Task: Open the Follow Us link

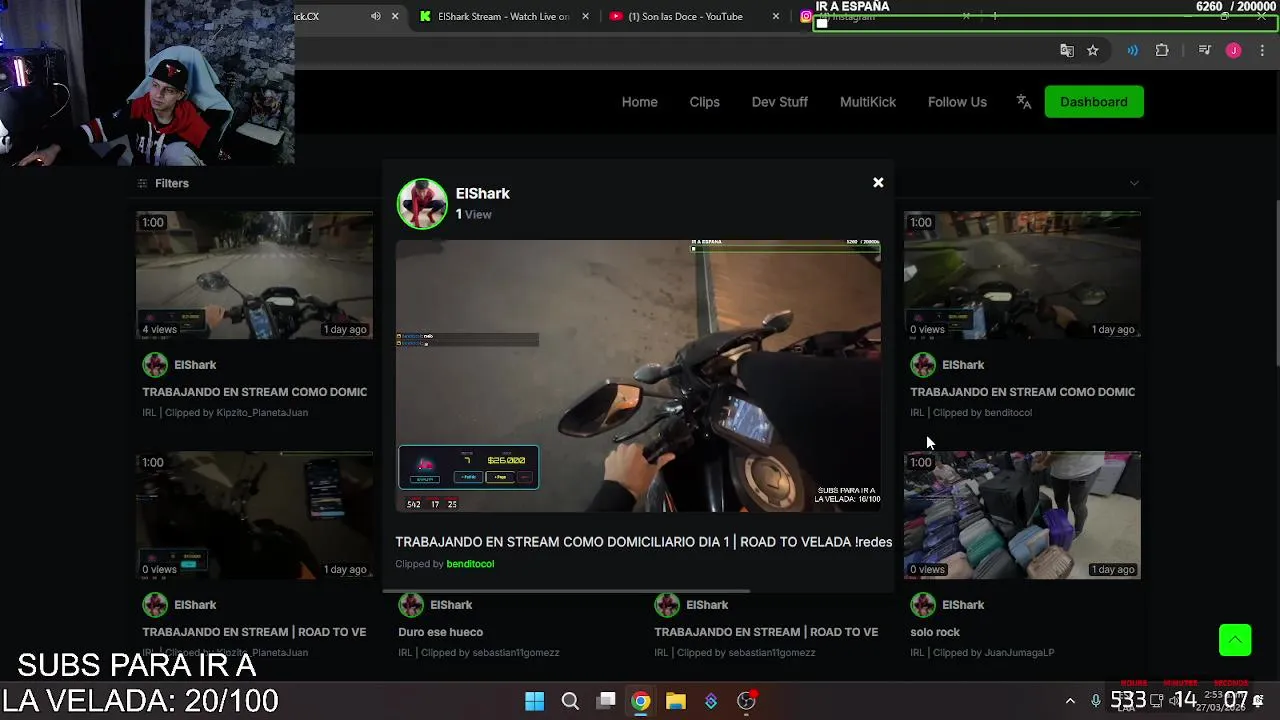Action: (957, 102)
